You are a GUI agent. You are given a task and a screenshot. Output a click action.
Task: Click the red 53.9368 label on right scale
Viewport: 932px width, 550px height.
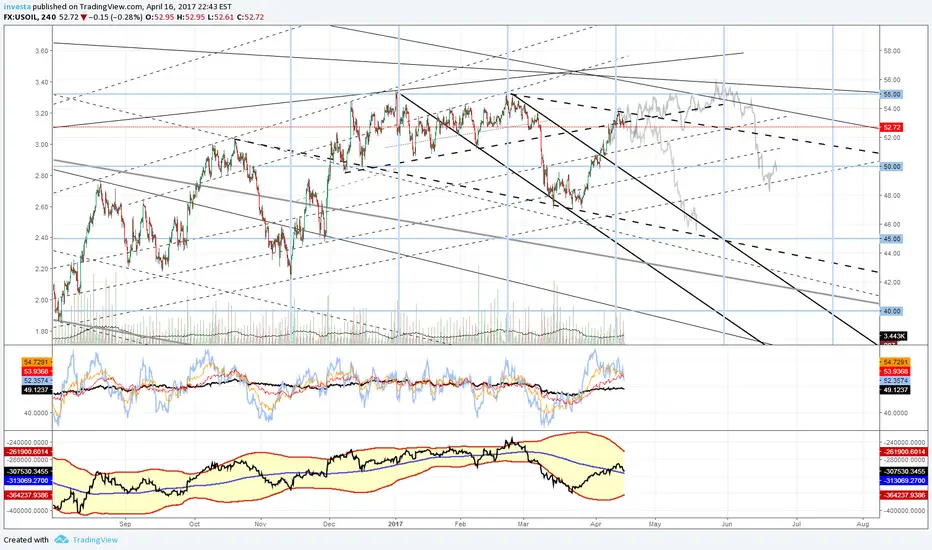895,372
